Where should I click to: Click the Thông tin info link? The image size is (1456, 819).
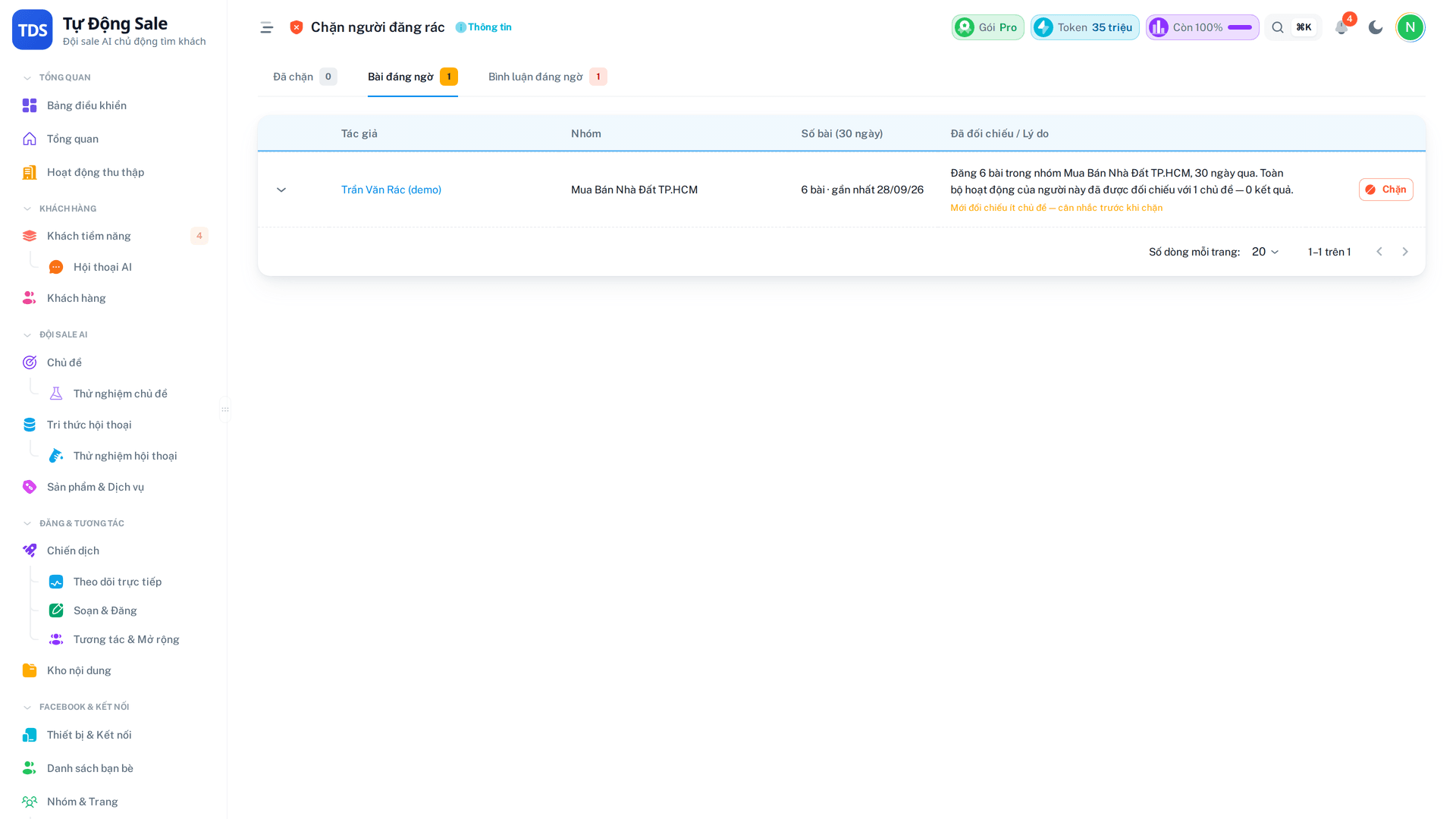[x=483, y=27]
